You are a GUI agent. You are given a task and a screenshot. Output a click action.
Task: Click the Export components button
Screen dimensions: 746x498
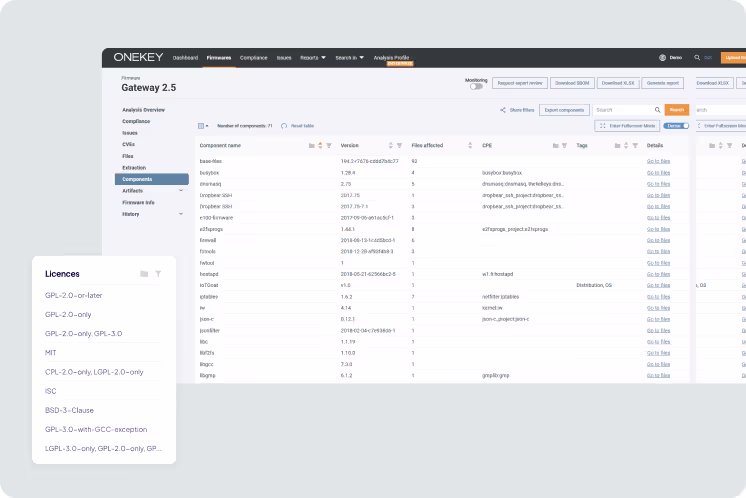coord(564,110)
